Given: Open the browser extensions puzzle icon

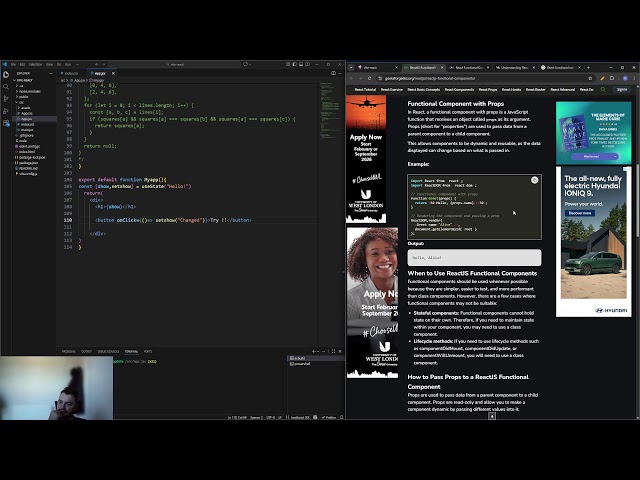Looking at the screenshot, I should tap(612, 78).
